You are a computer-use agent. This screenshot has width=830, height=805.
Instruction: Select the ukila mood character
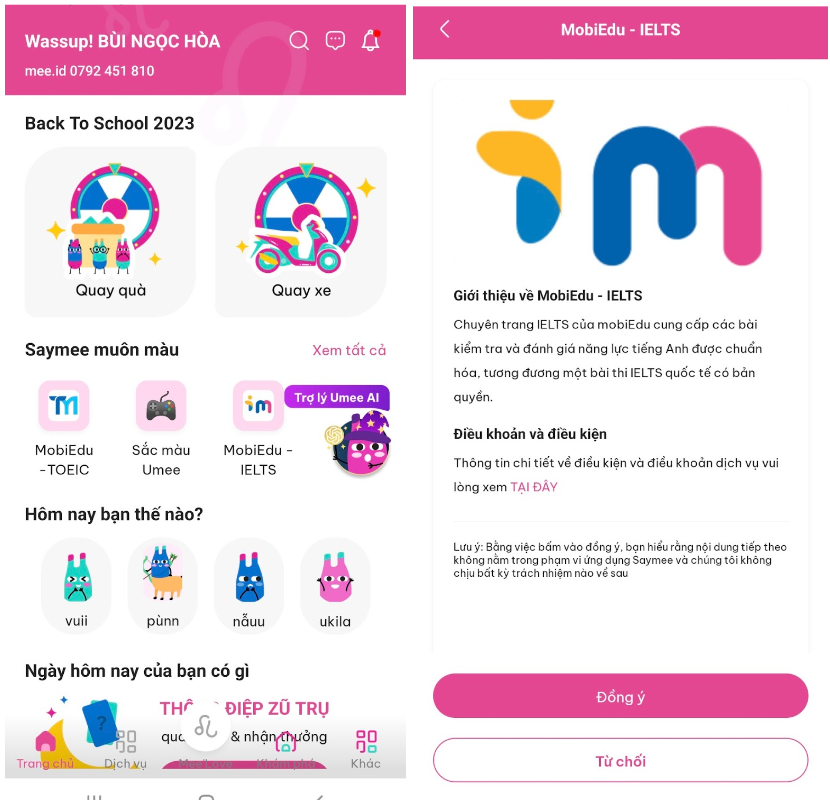click(335, 585)
